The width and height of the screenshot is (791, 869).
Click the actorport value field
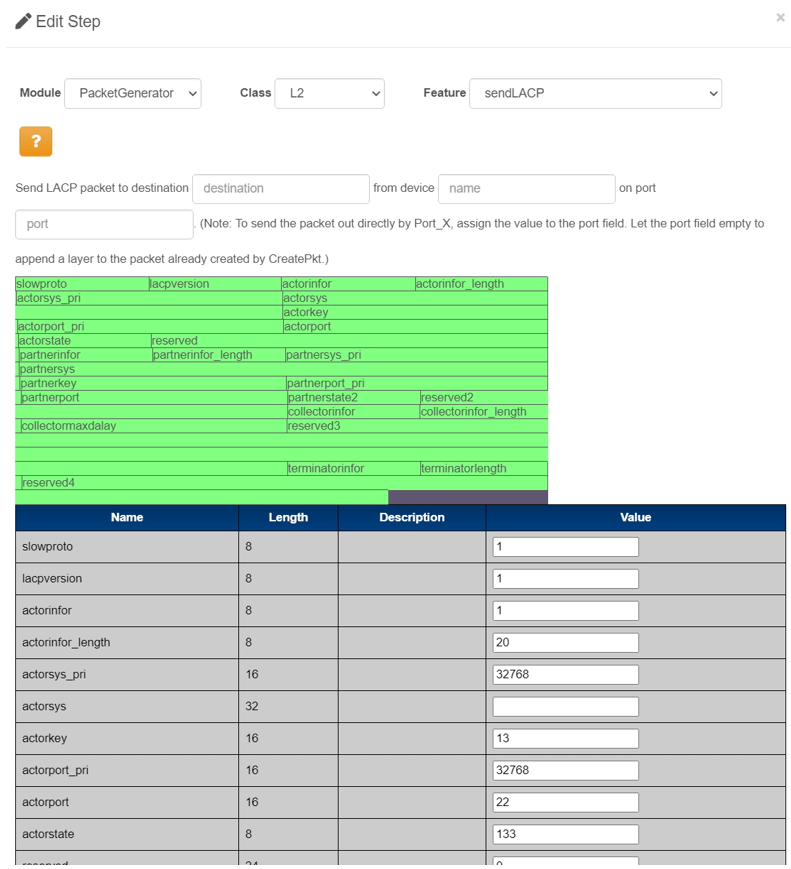point(565,802)
